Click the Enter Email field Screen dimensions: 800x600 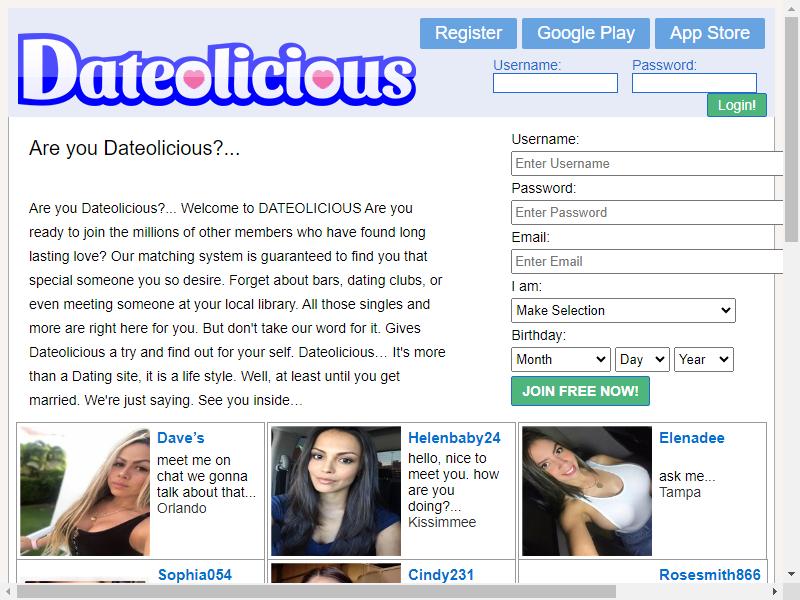pos(647,262)
